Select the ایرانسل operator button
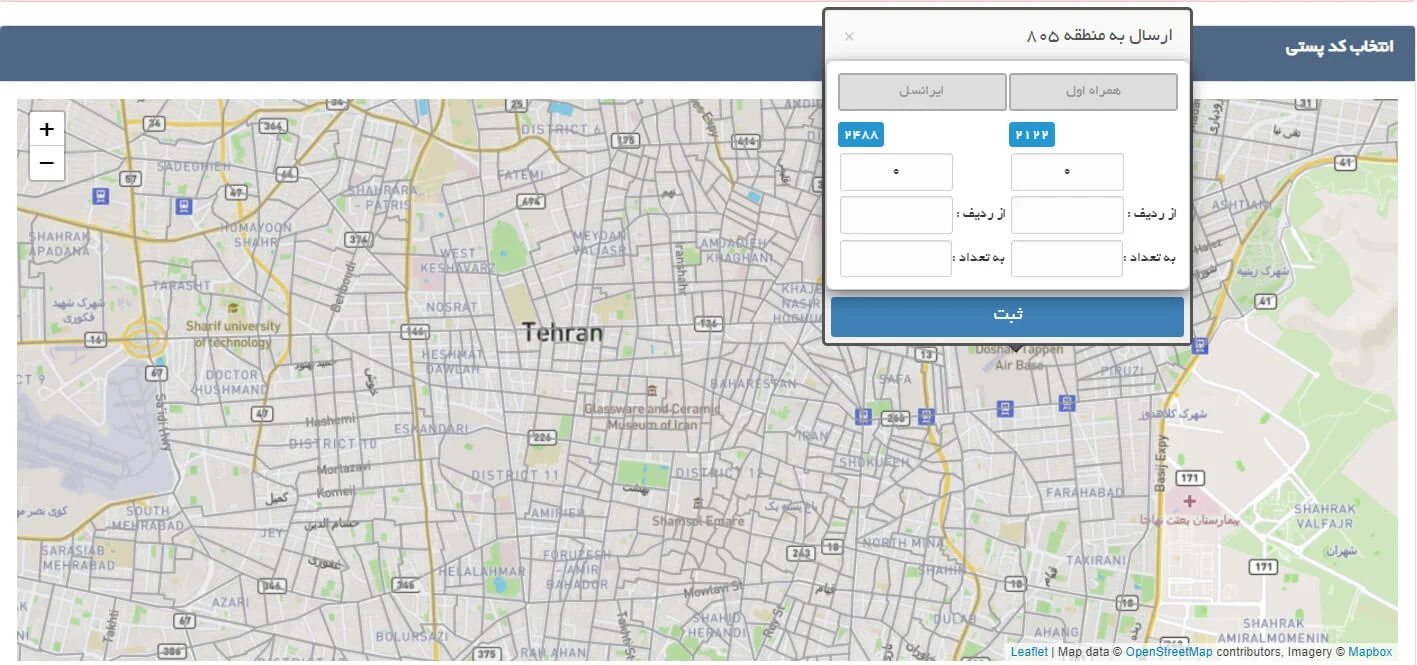The image size is (1417, 665). pyautogui.click(x=922, y=92)
